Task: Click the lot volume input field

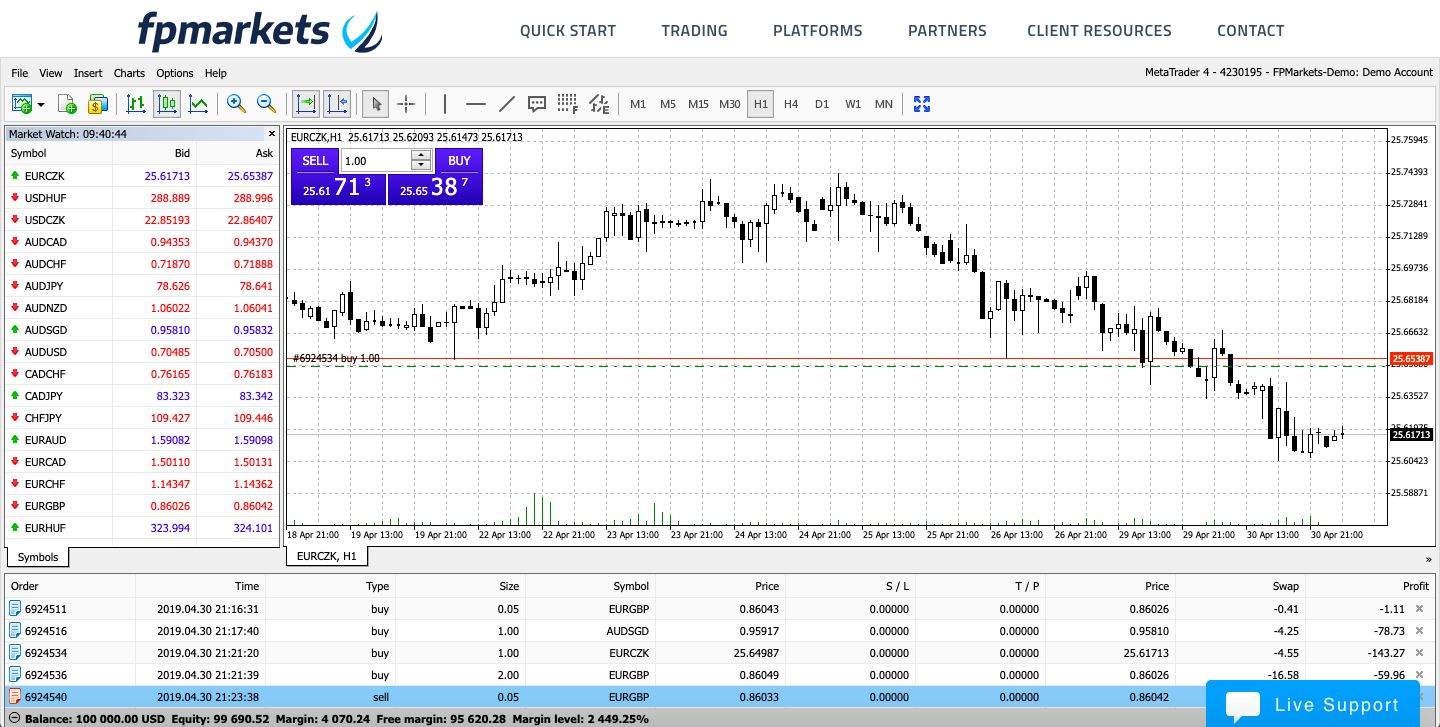Action: tap(375, 160)
